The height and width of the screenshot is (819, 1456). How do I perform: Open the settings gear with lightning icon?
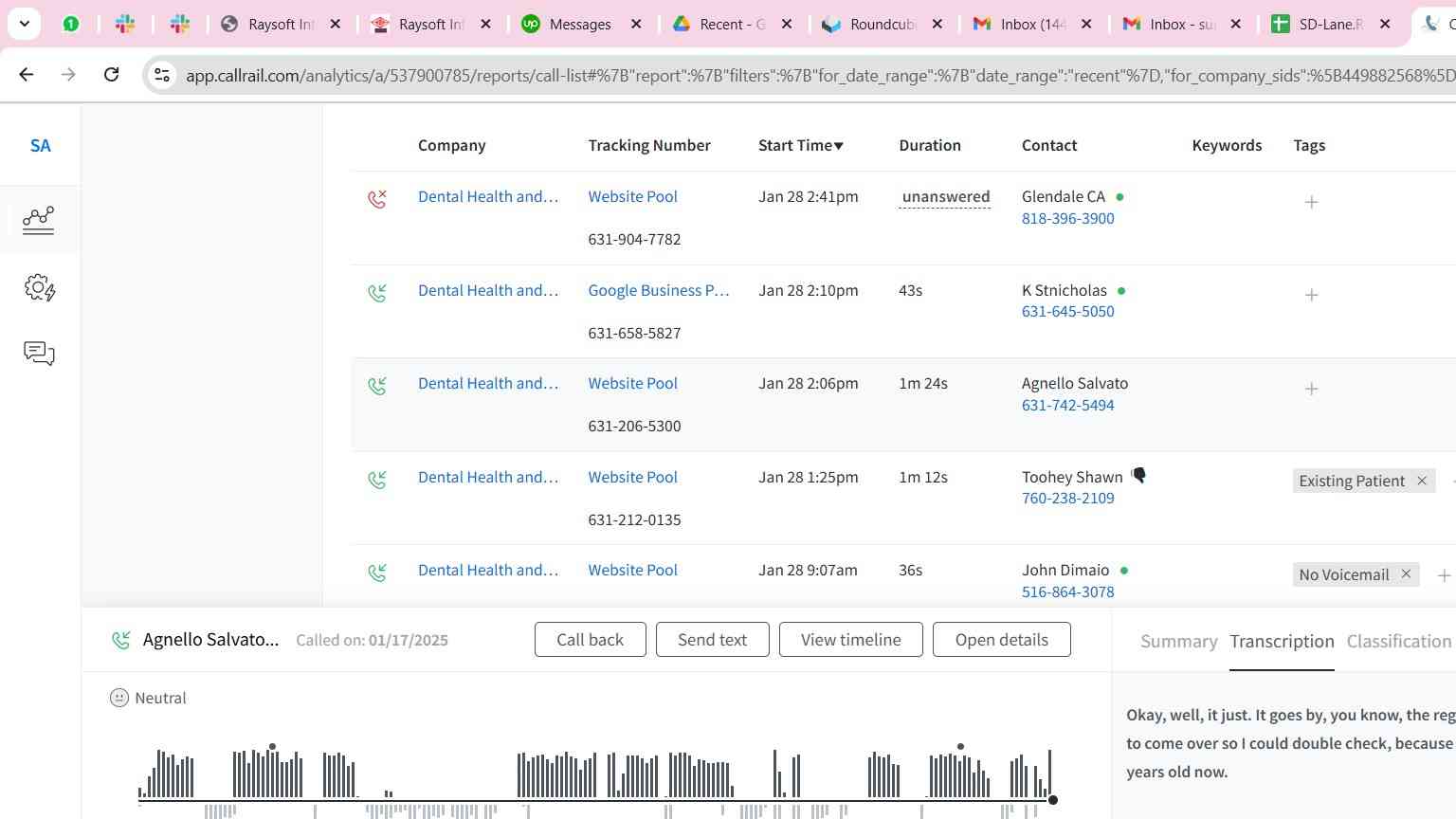(x=40, y=287)
